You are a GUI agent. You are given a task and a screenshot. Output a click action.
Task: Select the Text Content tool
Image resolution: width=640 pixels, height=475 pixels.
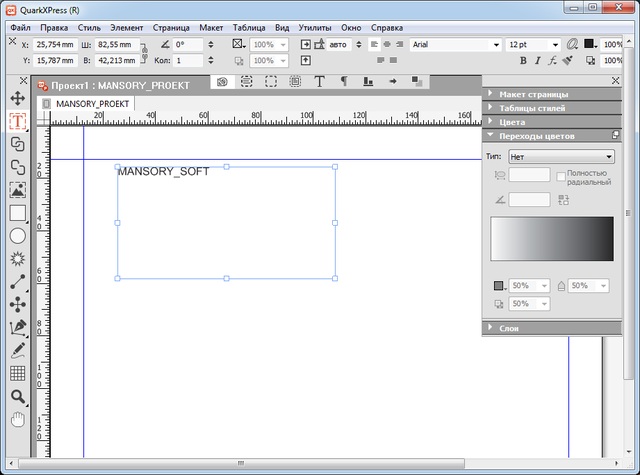[x=17, y=121]
